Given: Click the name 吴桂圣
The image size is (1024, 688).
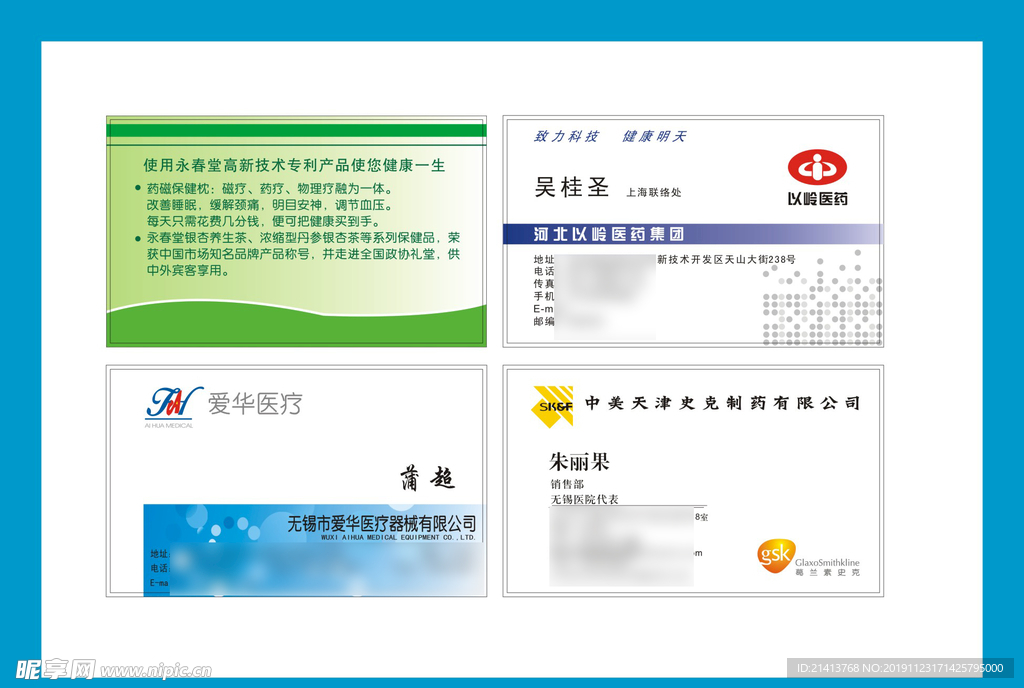Looking at the screenshot, I should [x=572, y=187].
